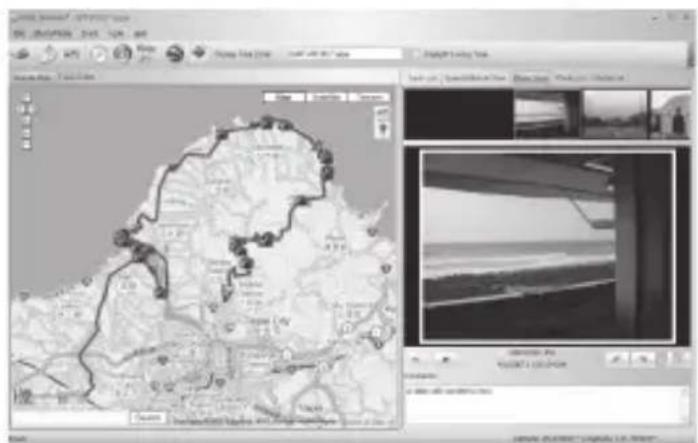Click the marker at the inland end of the track
This screenshot has height=443, width=698.
coord(227,295)
